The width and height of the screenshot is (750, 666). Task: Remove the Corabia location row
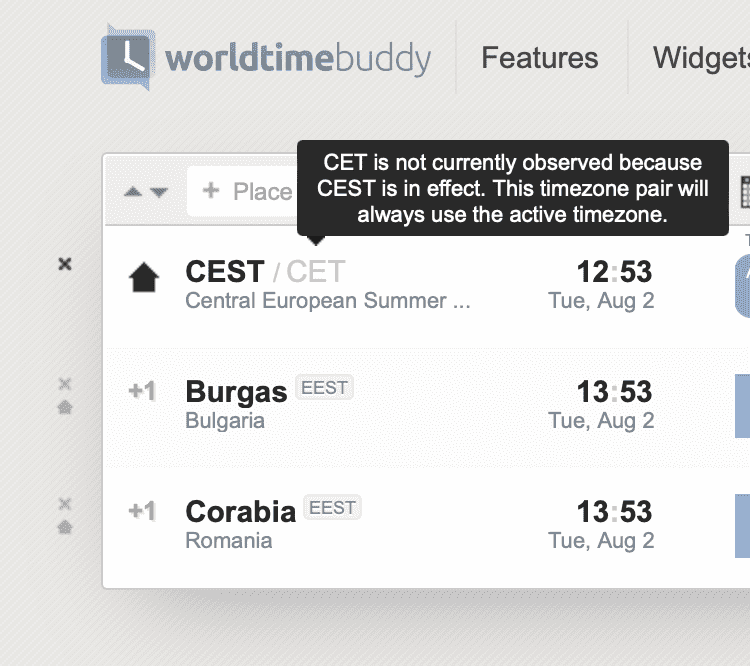point(65,503)
